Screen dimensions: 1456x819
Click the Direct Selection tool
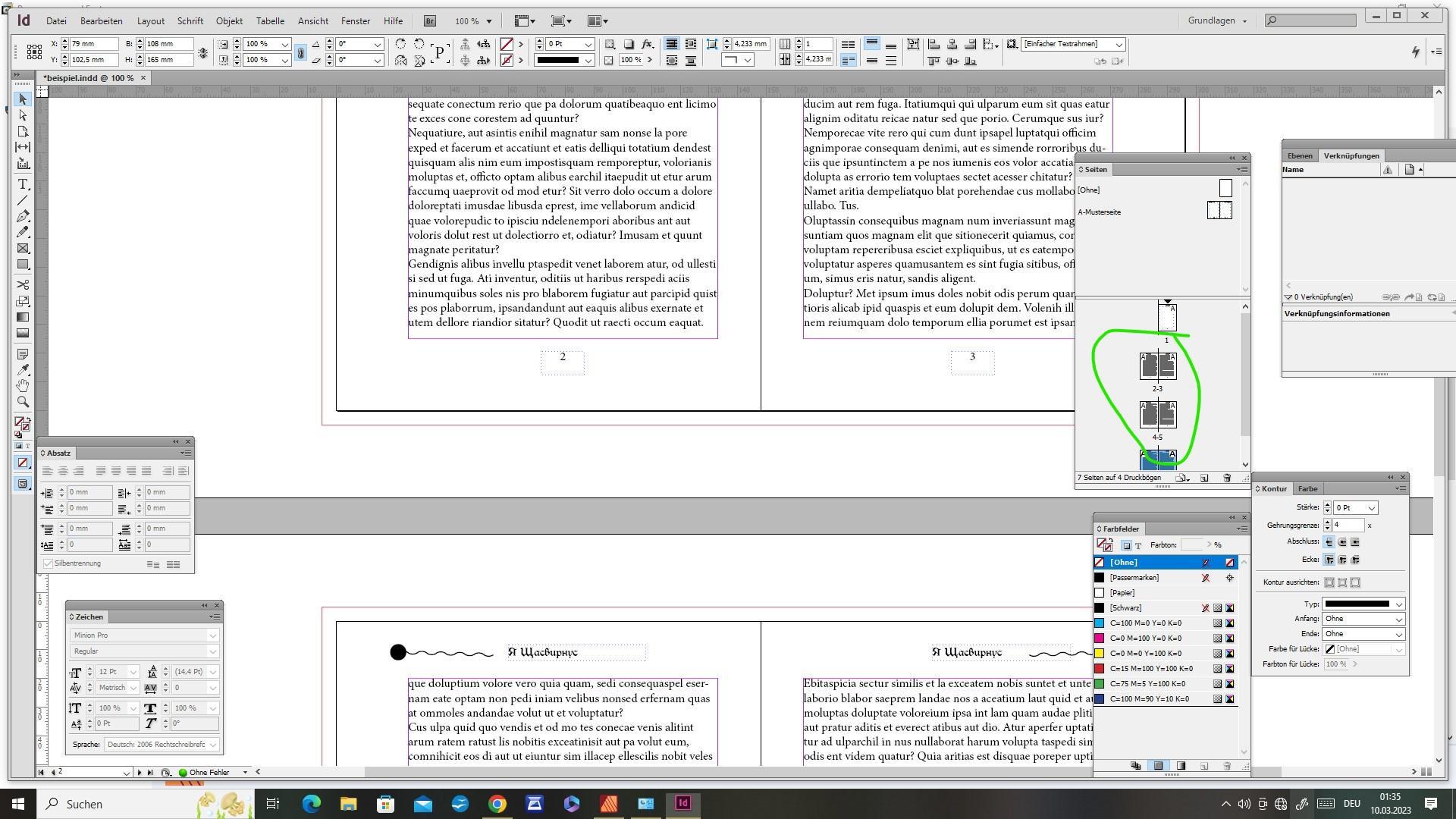point(23,115)
